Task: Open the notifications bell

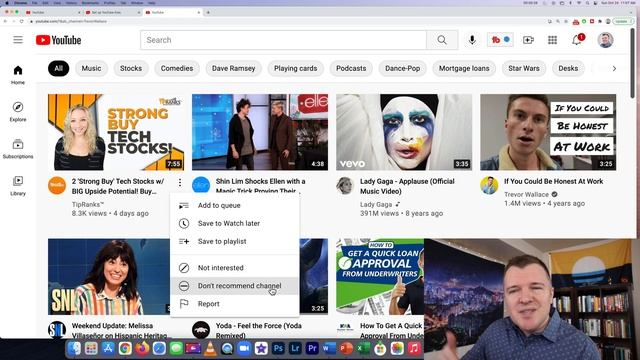Action: [x=577, y=40]
